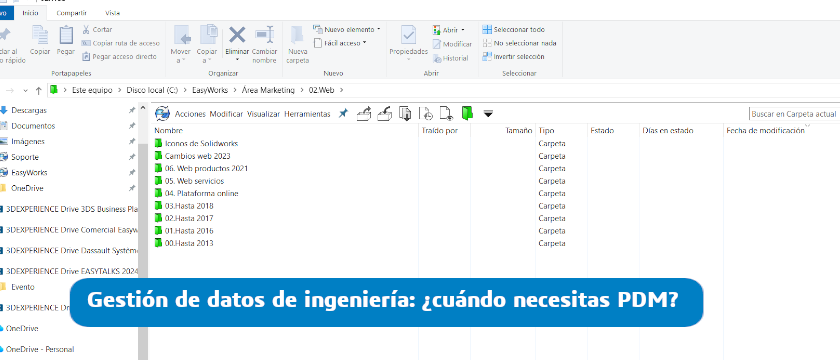Go to EasyWorks in the address bar path

coord(210,91)
